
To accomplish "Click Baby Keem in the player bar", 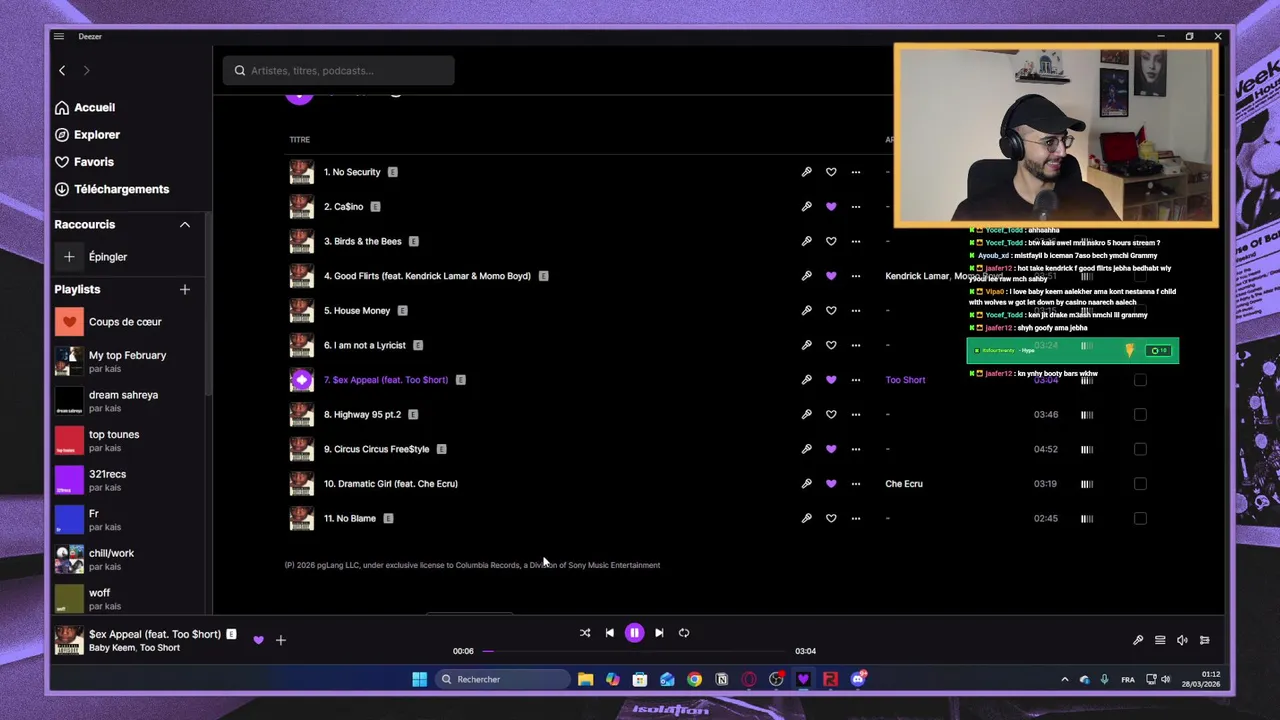I will pyautogui.click(x=111, y=648).
